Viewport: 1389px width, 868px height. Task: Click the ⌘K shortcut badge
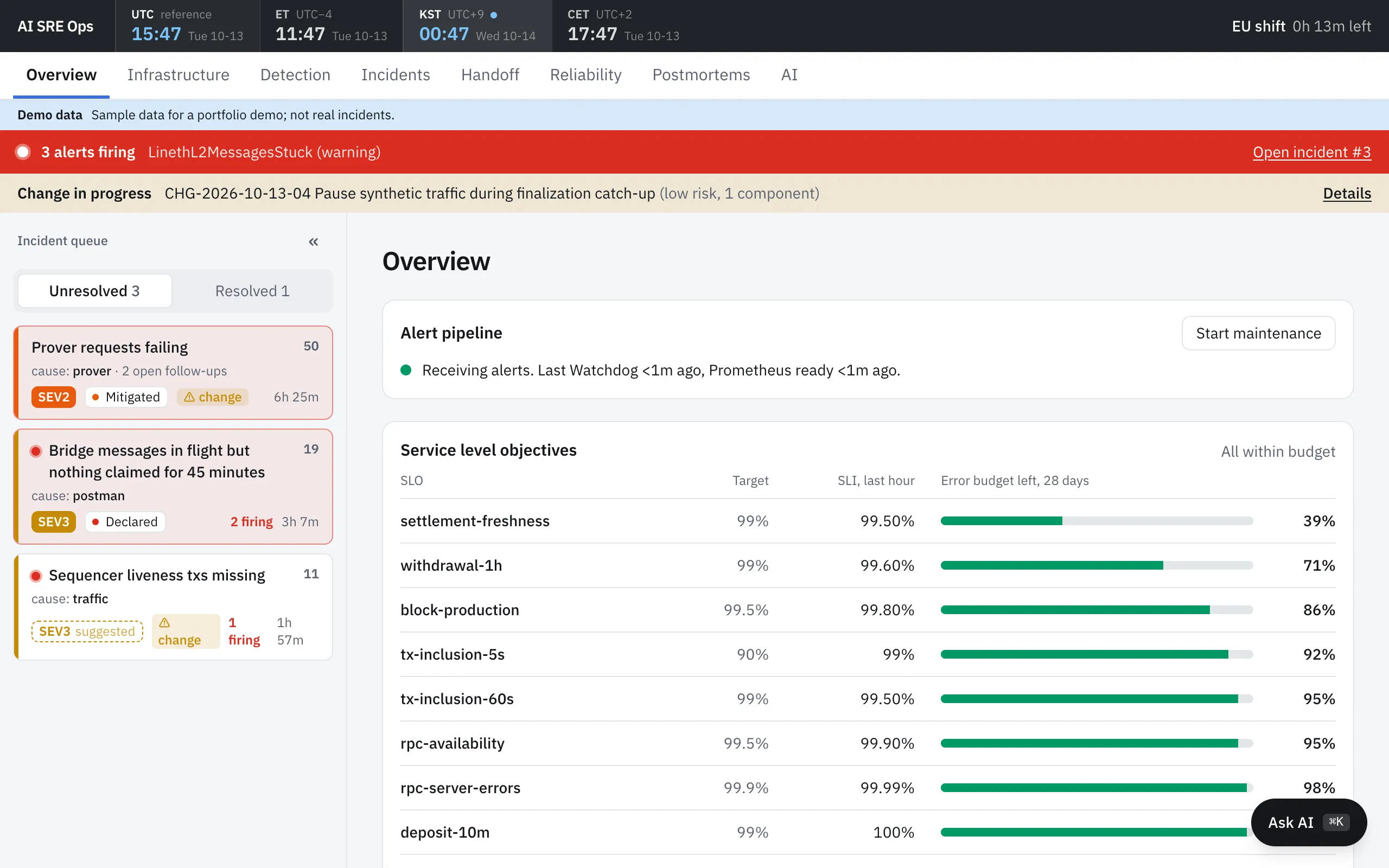[1336, 822]
